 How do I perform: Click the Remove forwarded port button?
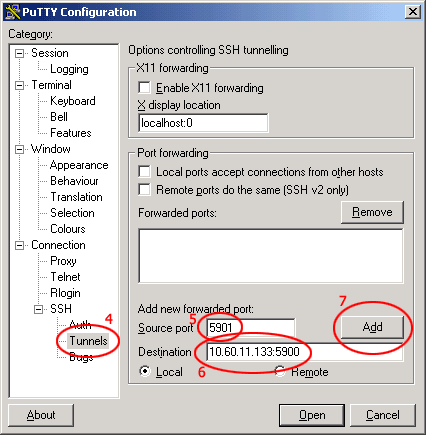point(372,212)
